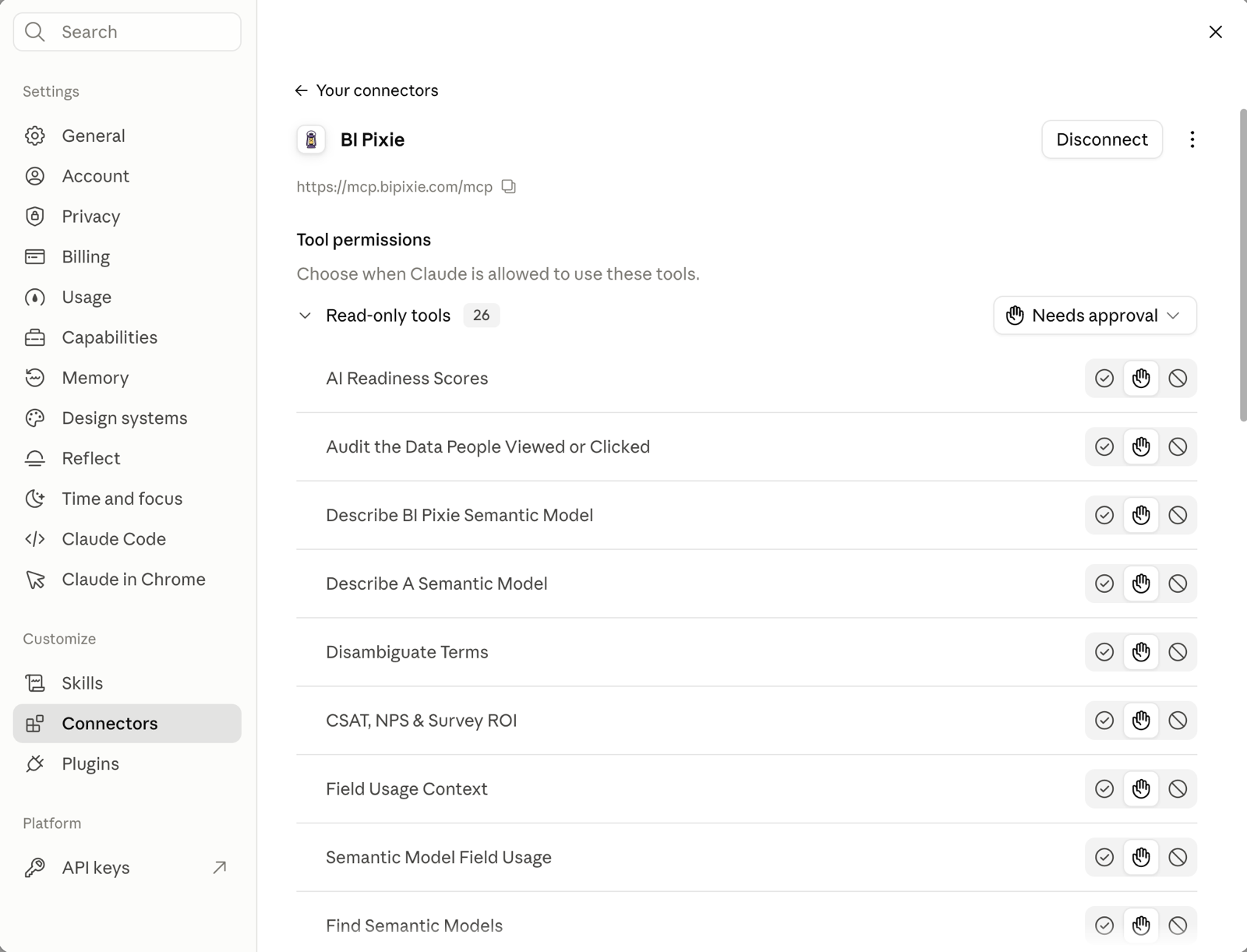Image resolution: width=1247 pixels, height=952 pixels.
Task: Block the Field Usage Context tool
Action: pyautogui.click(x=1178, y=789)
